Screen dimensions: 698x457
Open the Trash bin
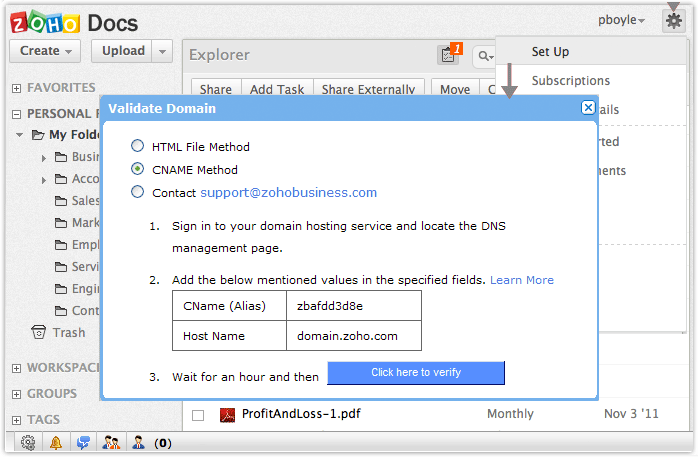(39, 332)
